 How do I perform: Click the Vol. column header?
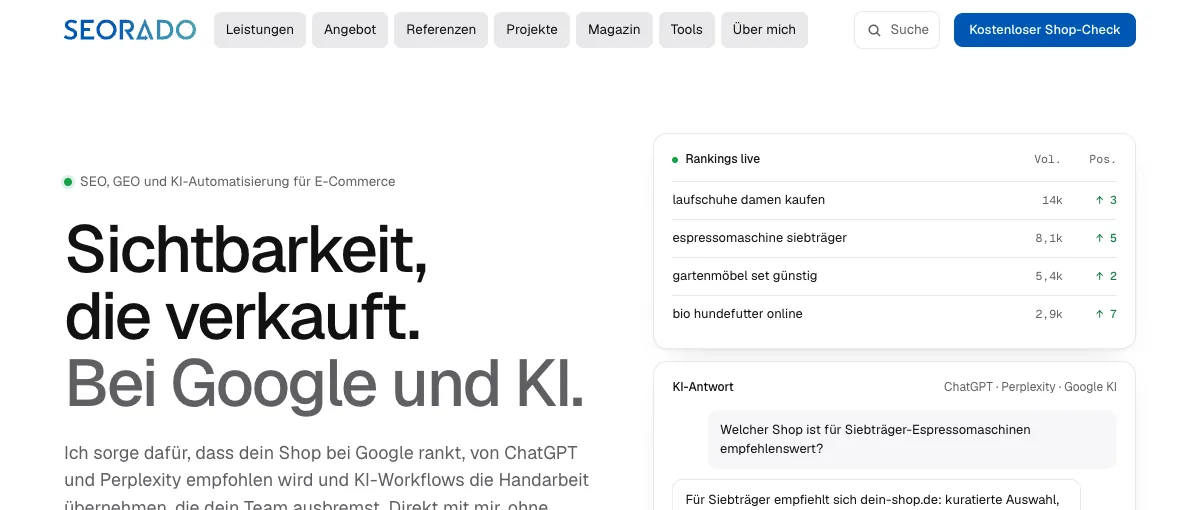pos(1048,160)
